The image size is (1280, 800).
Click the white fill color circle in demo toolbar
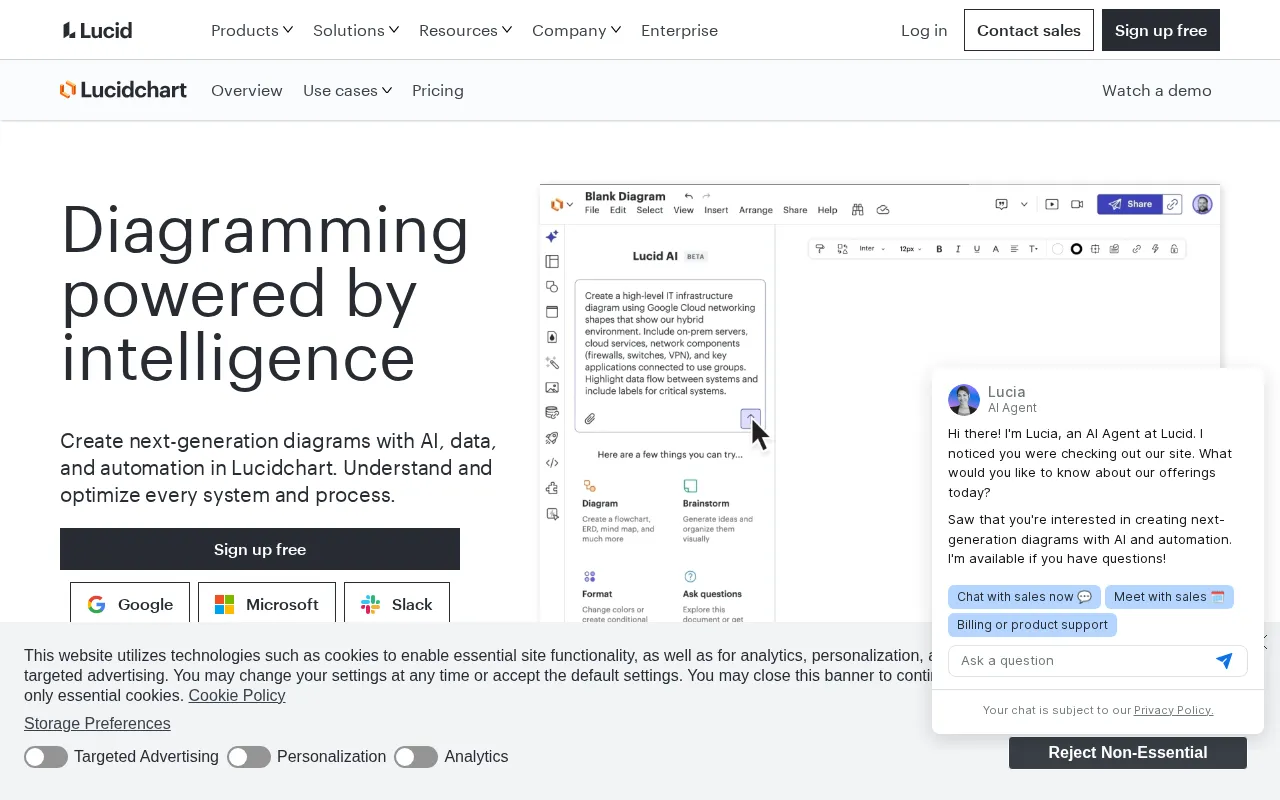(x=1058, y=249)
